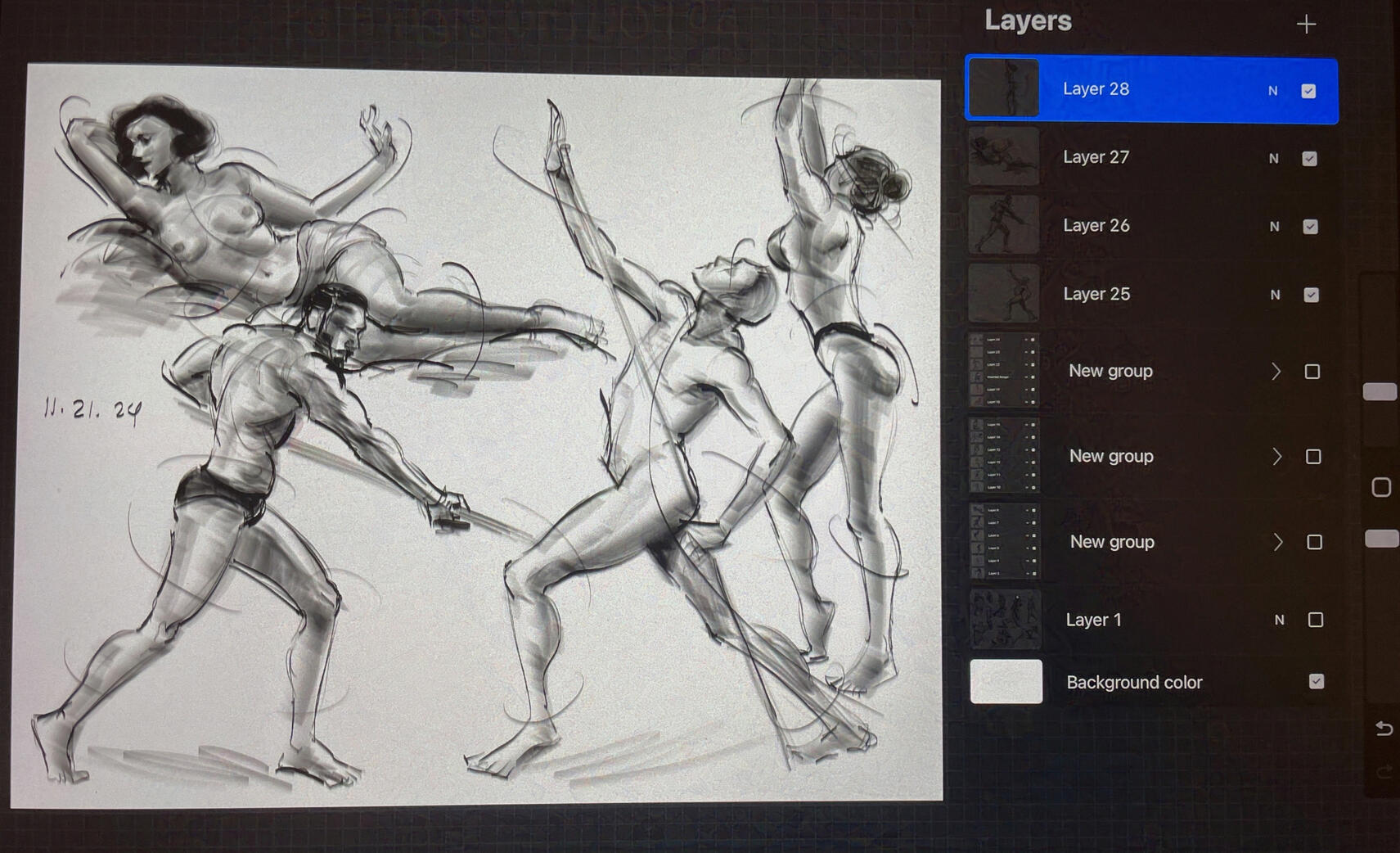
Task: Open blend mode N for Layer 28
Action: click(x=1272, y=91)
